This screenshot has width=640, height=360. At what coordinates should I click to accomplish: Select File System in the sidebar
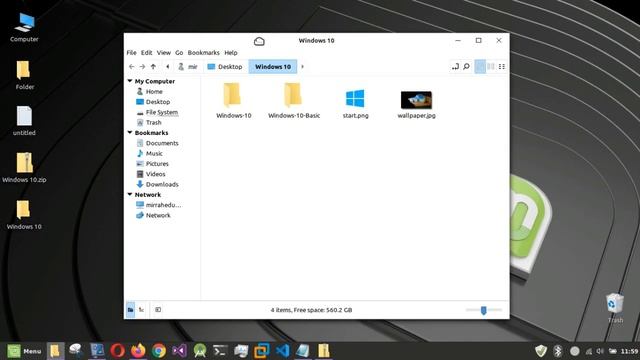pos(163,112)
